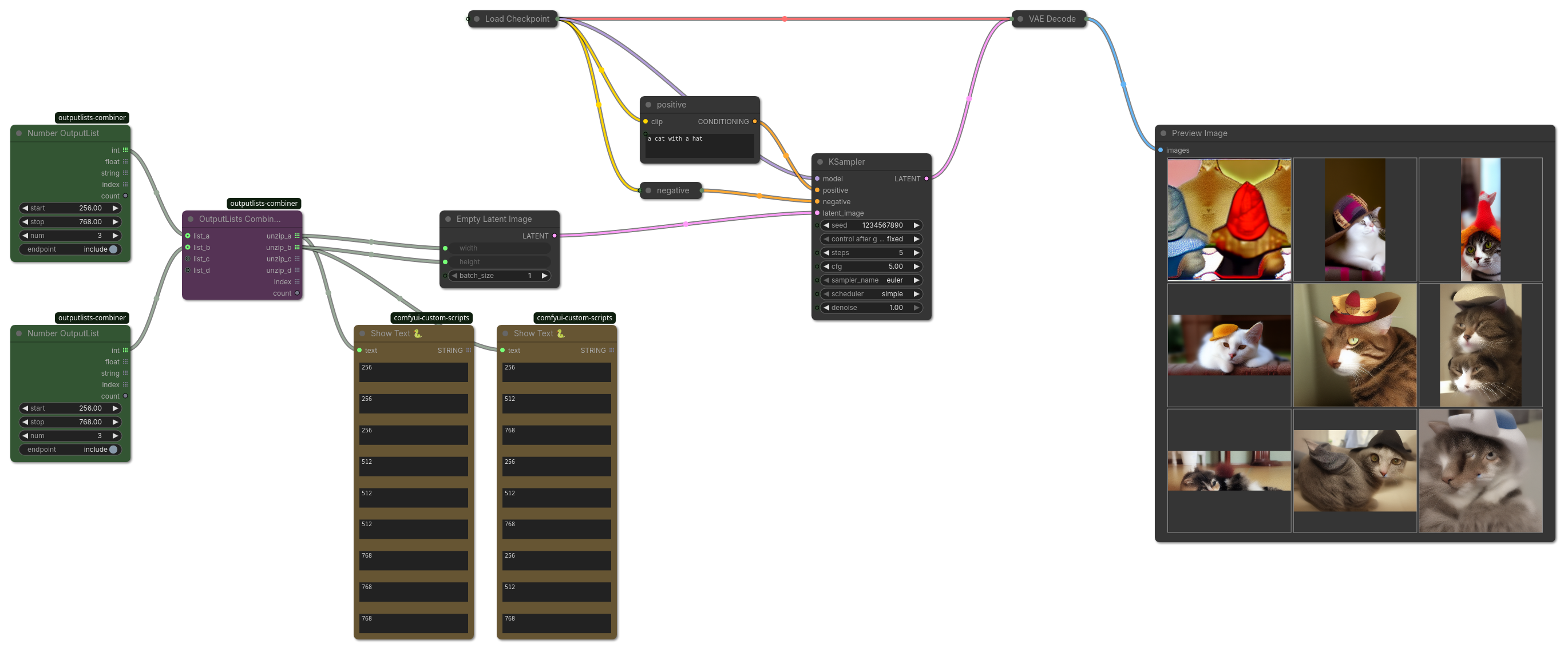The width and height of the screenshot is (1568, 652).
Task: Open the bottom-right gray cat preview thumbnail
Action: point(1480,471)
